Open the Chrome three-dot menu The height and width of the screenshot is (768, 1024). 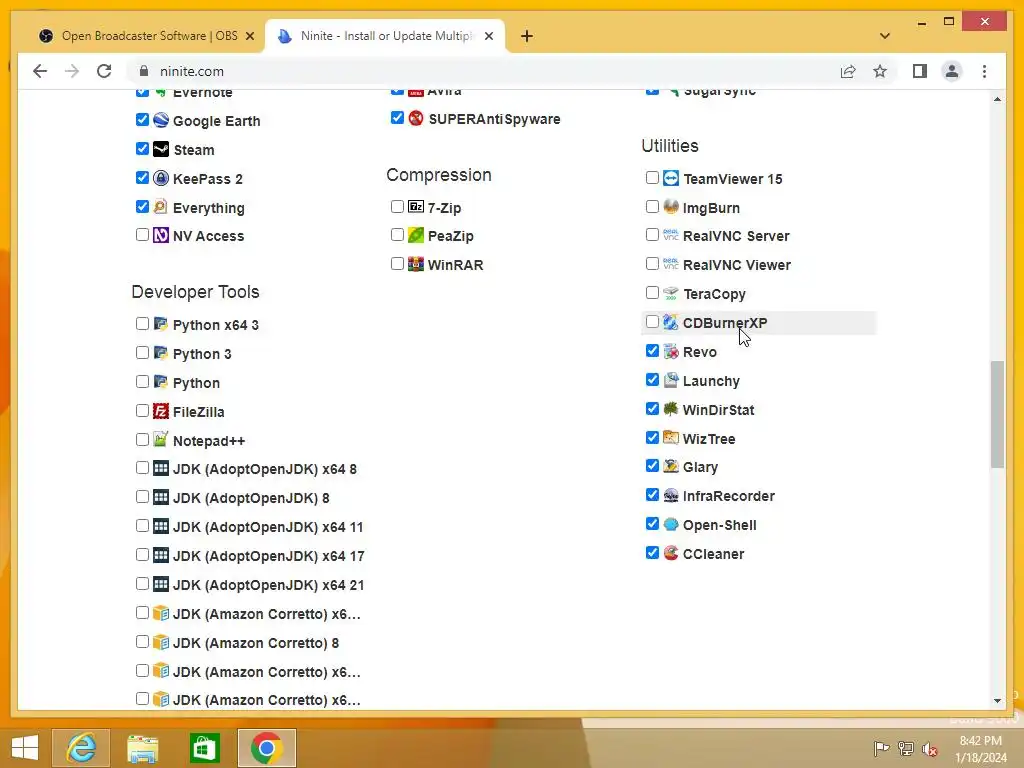pos(984,71)
